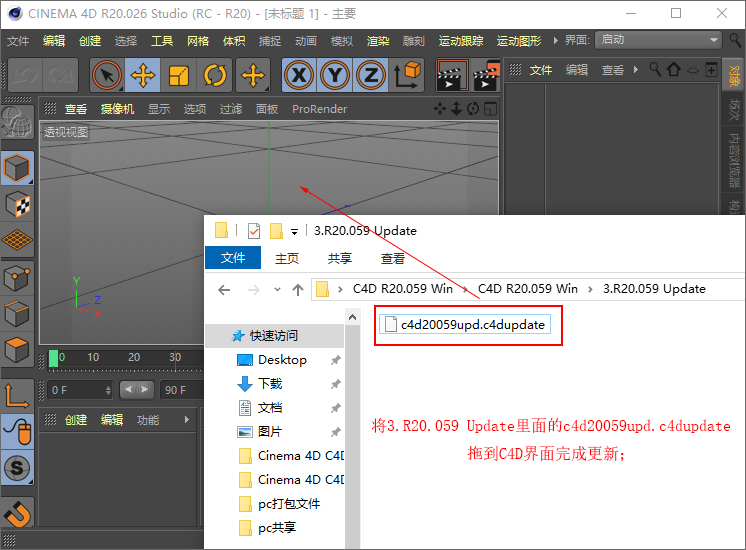This screenshot has height=550, width=746.
Task: Click the object manager add panel icon
Action: (711, 70)
